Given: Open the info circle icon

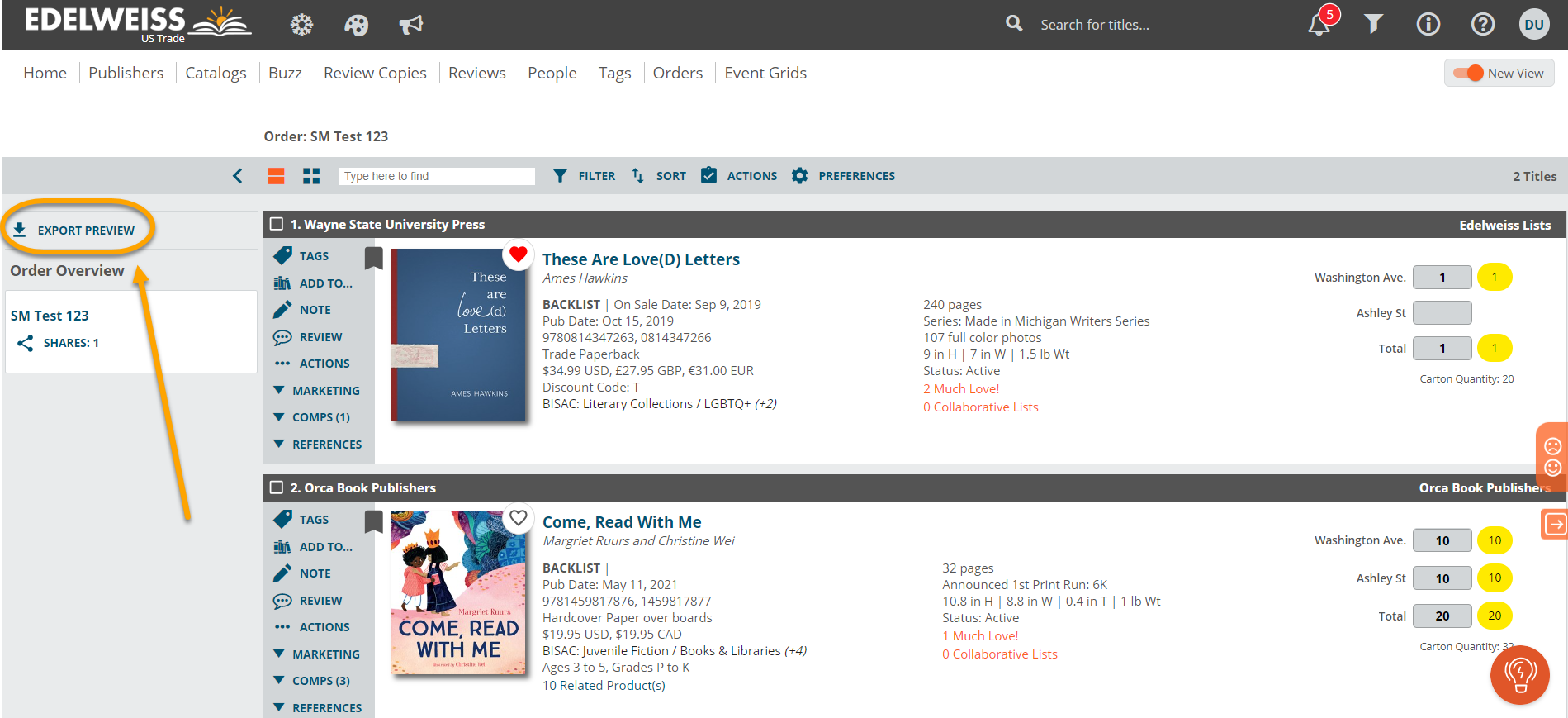Looking at the screenshot, I should point(1428,24).
